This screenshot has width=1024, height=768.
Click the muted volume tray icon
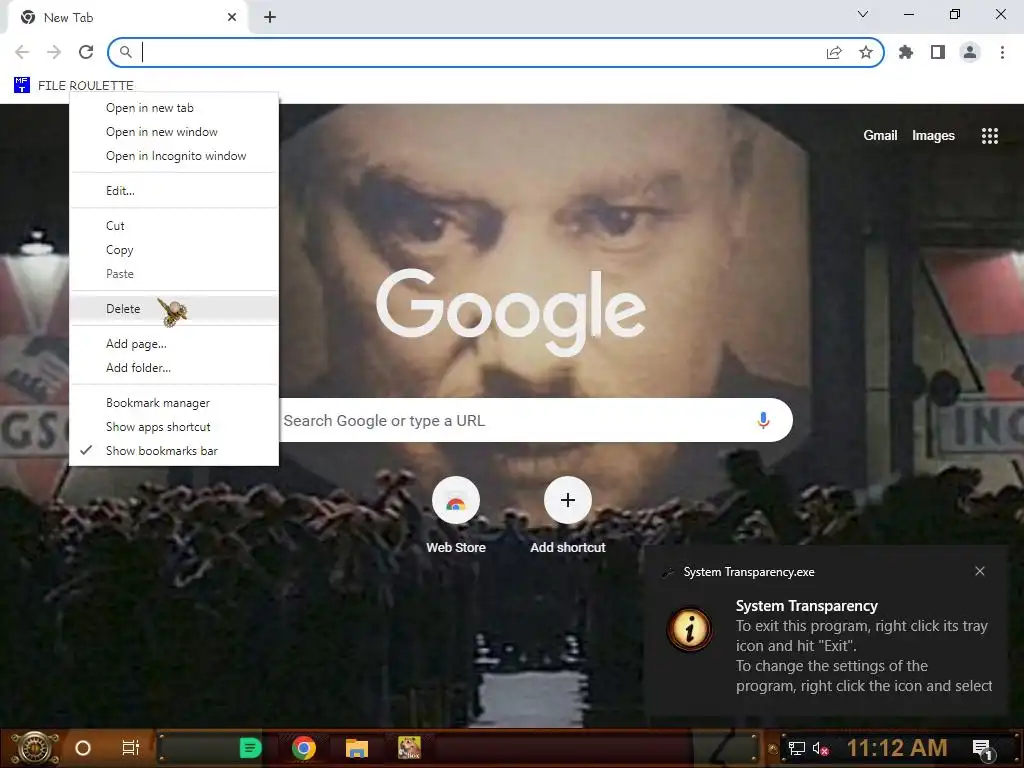coord(820,748)
